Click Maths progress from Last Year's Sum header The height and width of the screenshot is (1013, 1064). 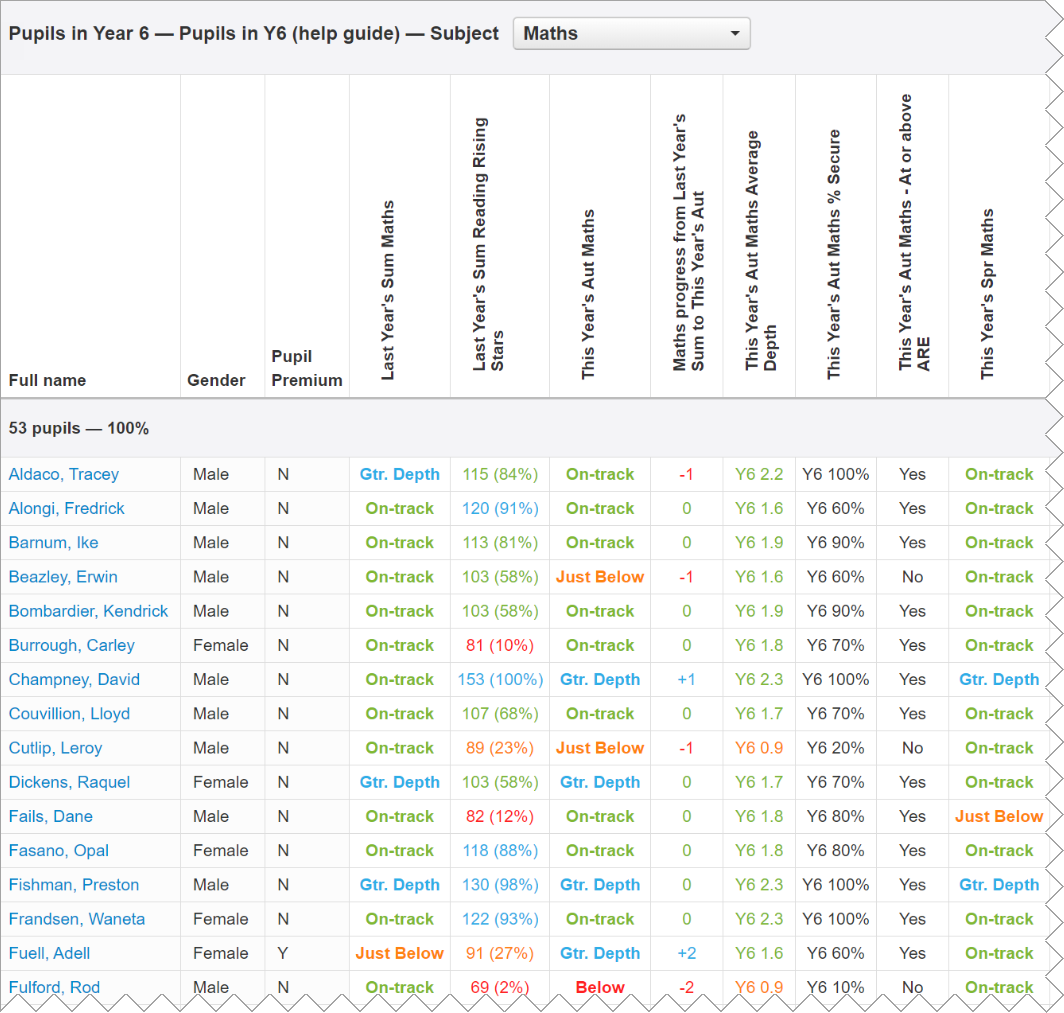coord(689,242)
